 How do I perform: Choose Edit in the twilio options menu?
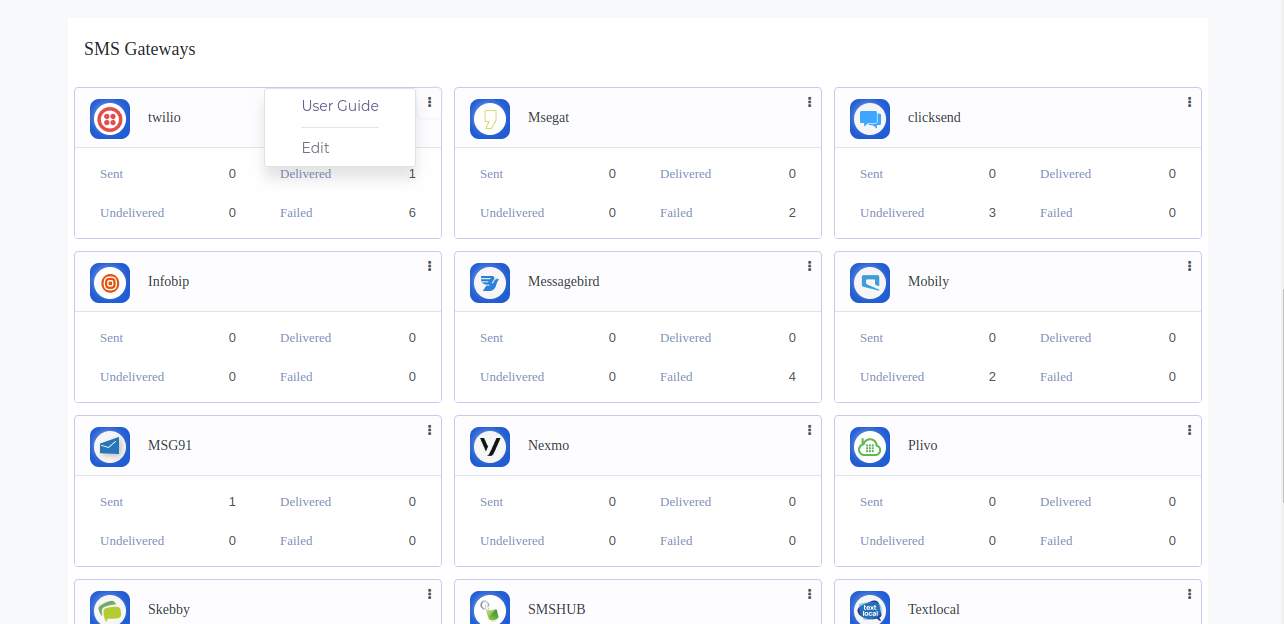click(316, 148)
